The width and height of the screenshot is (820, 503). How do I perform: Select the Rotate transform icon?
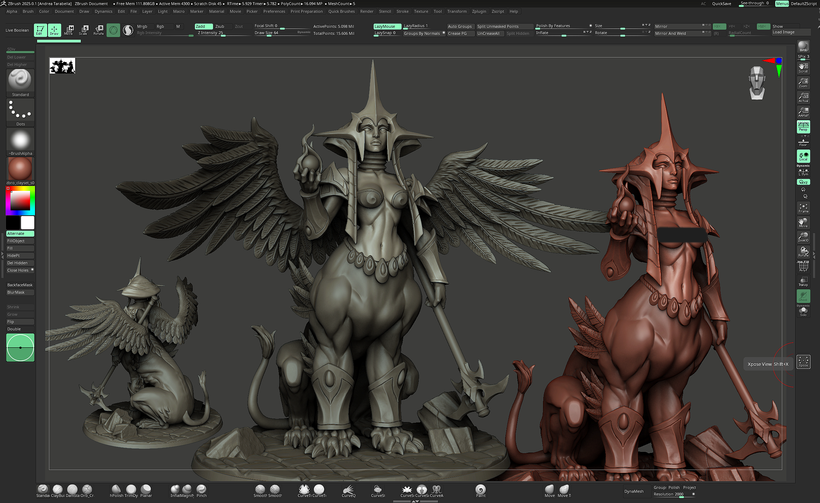pyautogui.click(x=98, y=30)
